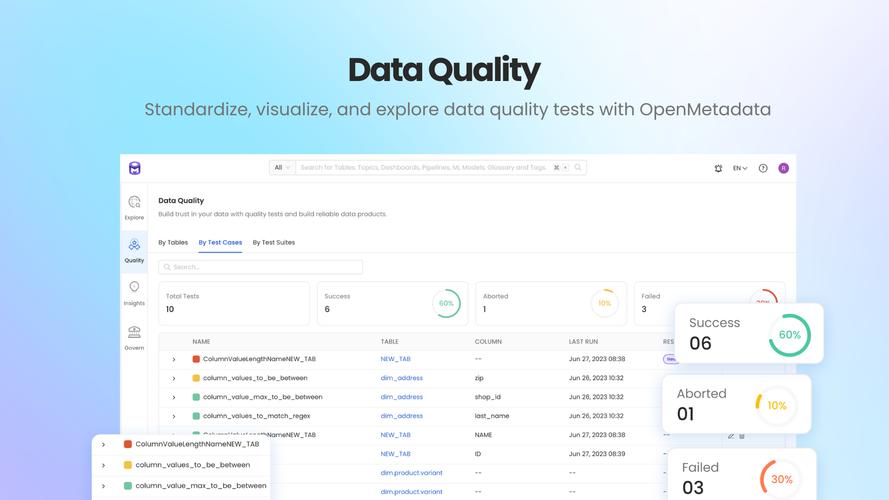Click the last_name column cell
This screenshot has width=889, height=500.
[492, 416]
